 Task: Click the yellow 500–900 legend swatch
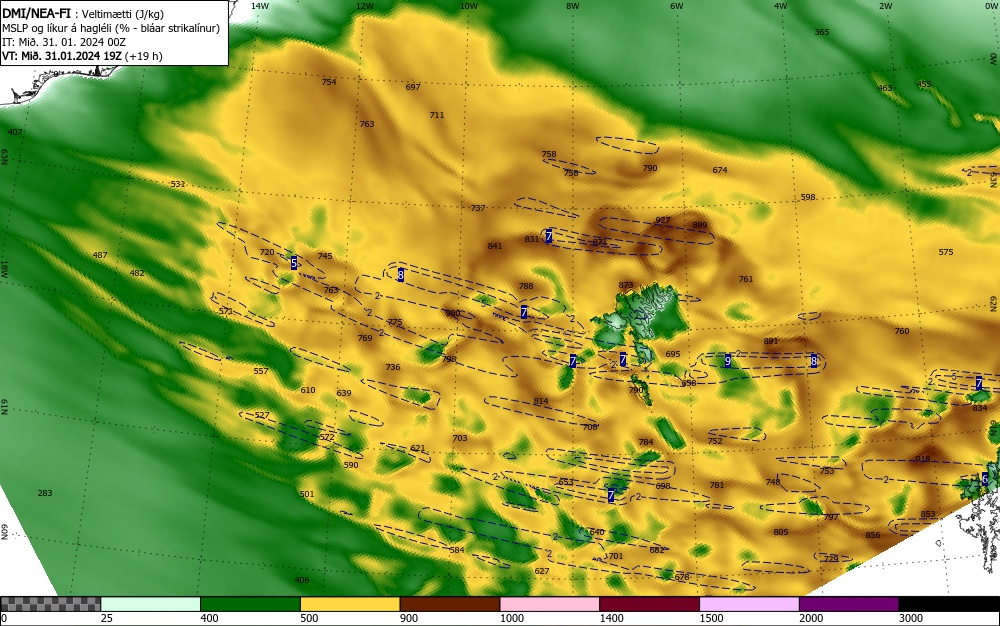pos(350,604)
